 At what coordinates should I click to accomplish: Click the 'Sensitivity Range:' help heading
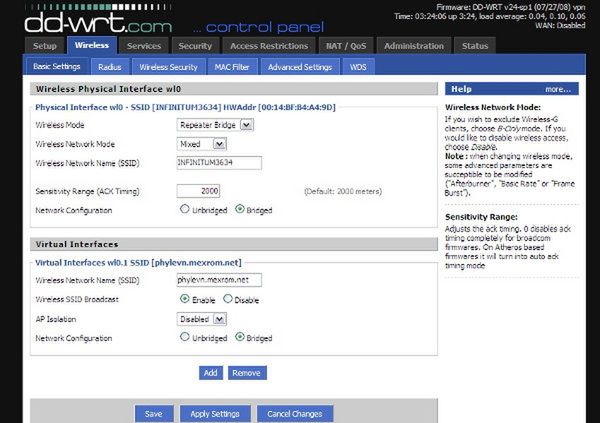click(x=481, y=217)
